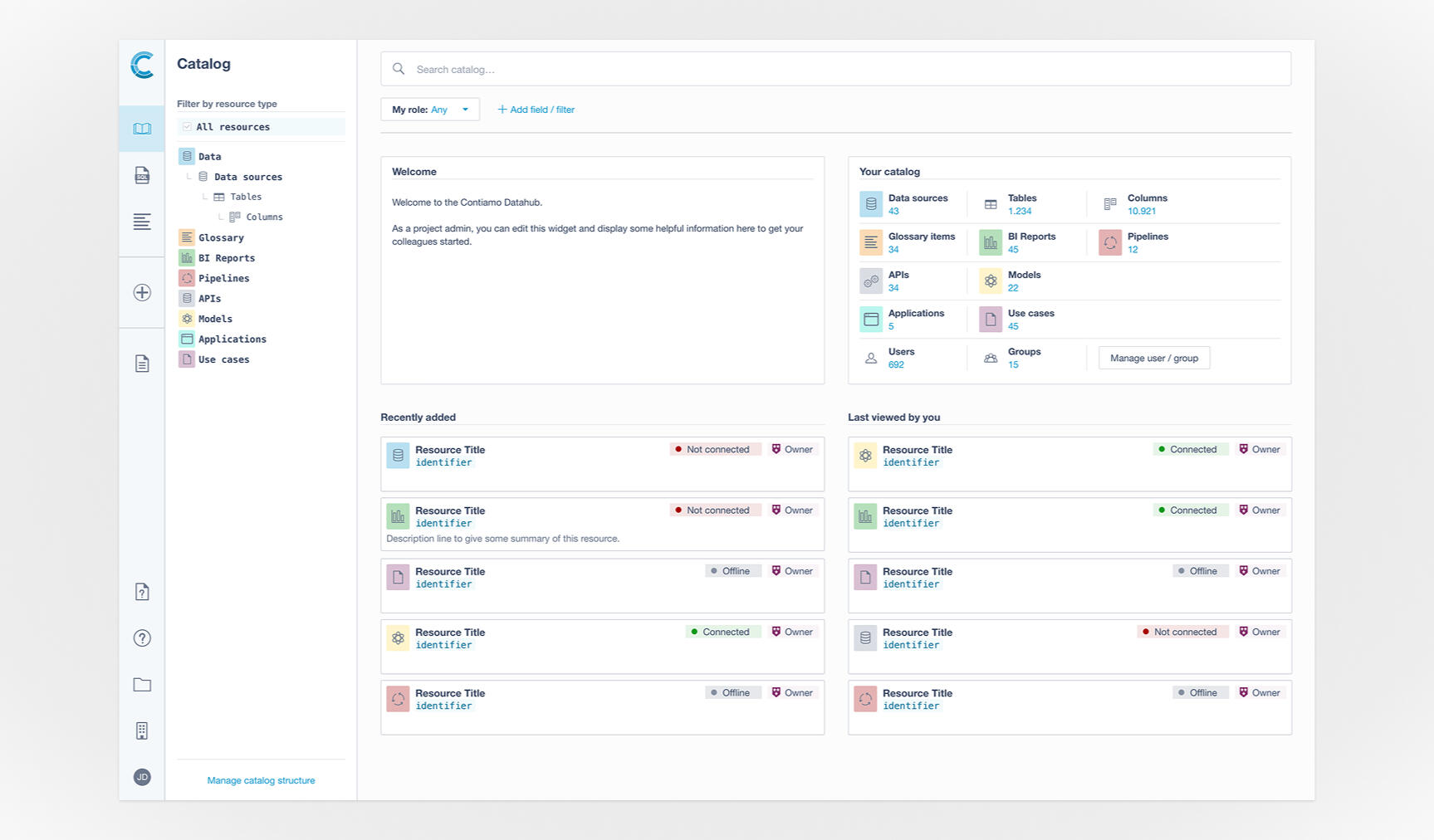Toggle the All resources checkbox
The image size is (1434, 840).
pyautogui.click(x=188, y=127)
